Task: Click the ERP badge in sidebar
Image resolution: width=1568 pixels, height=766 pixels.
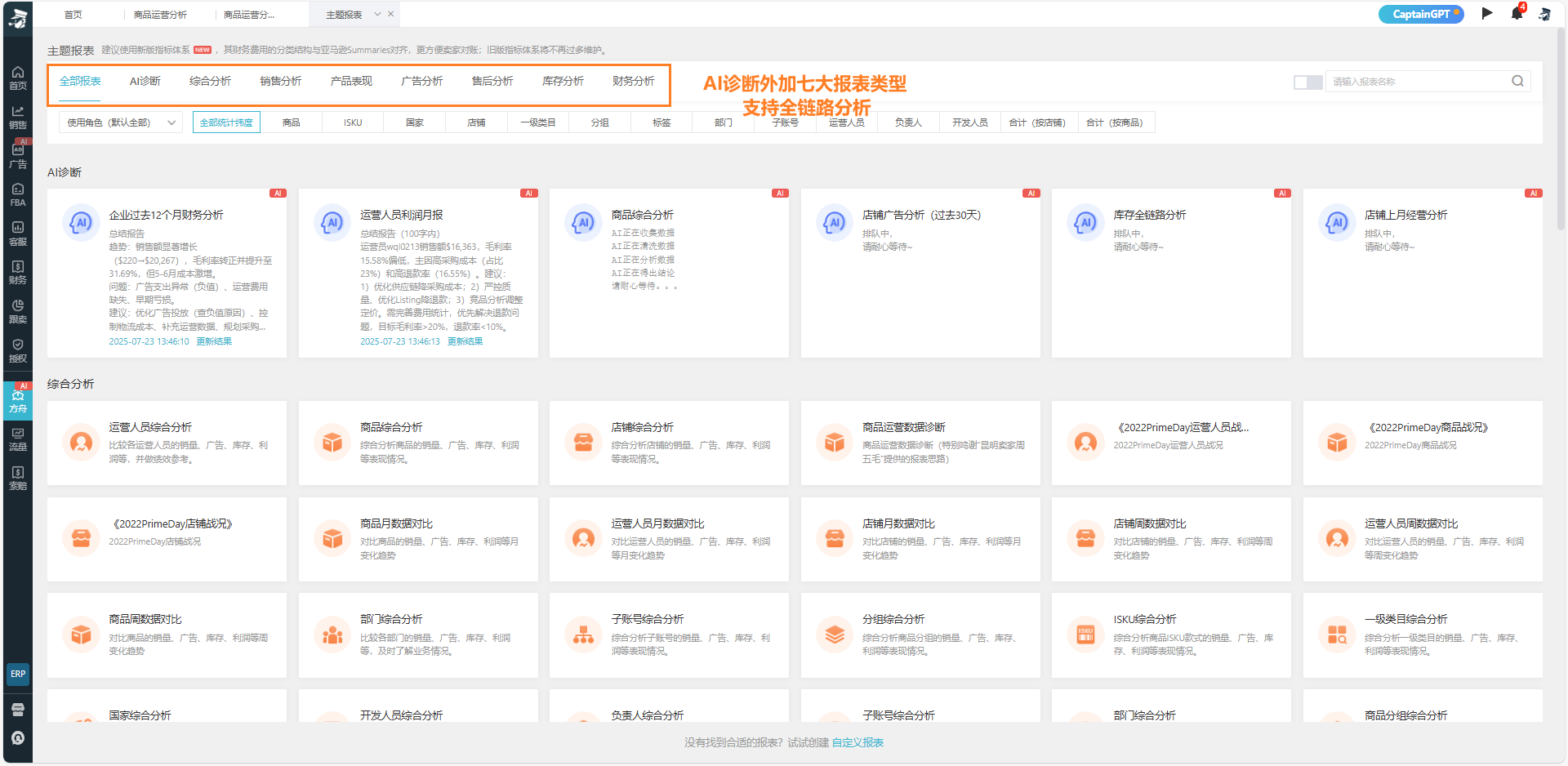Action: (18, 674)
